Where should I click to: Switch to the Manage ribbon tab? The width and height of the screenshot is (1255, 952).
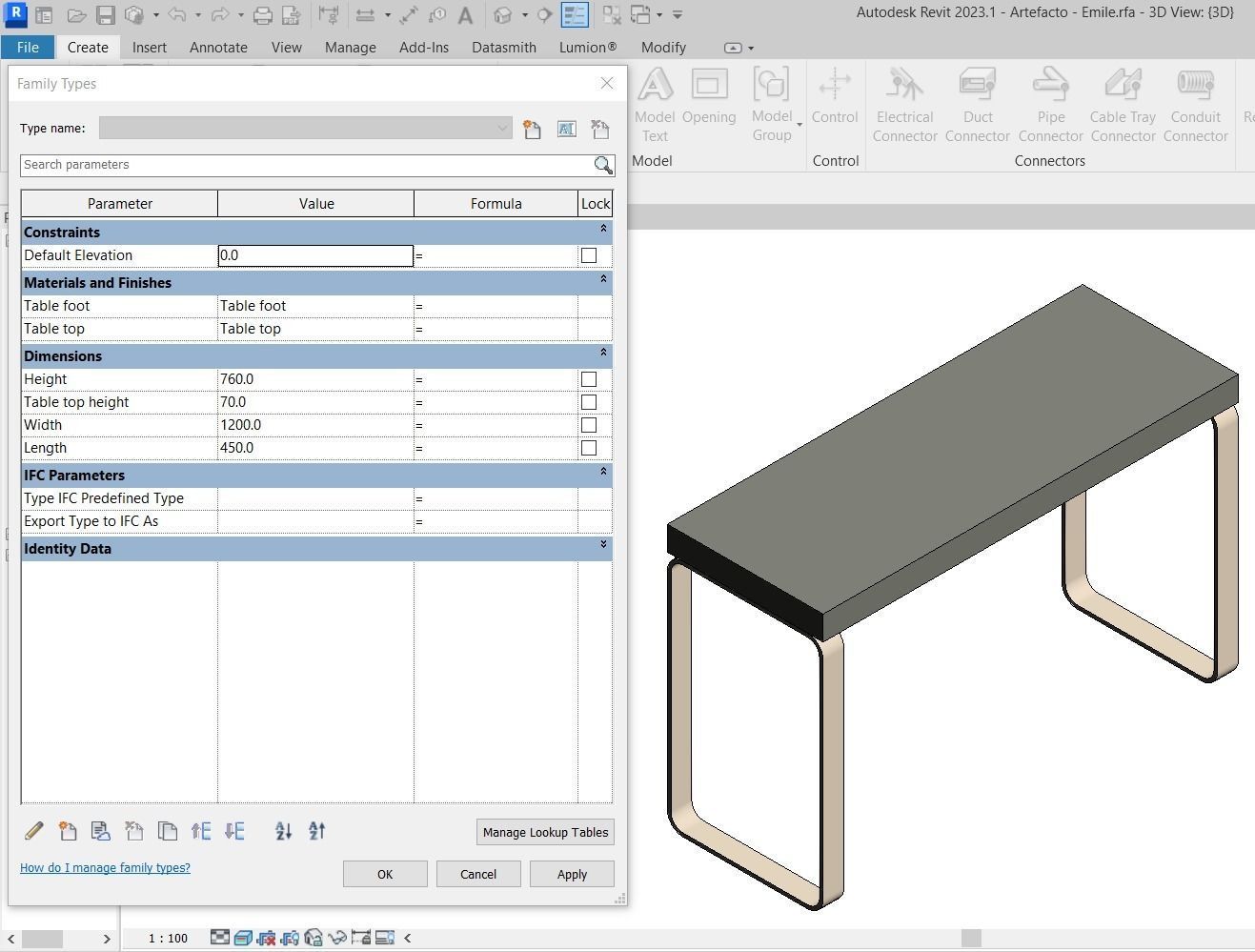pos(350,48)
